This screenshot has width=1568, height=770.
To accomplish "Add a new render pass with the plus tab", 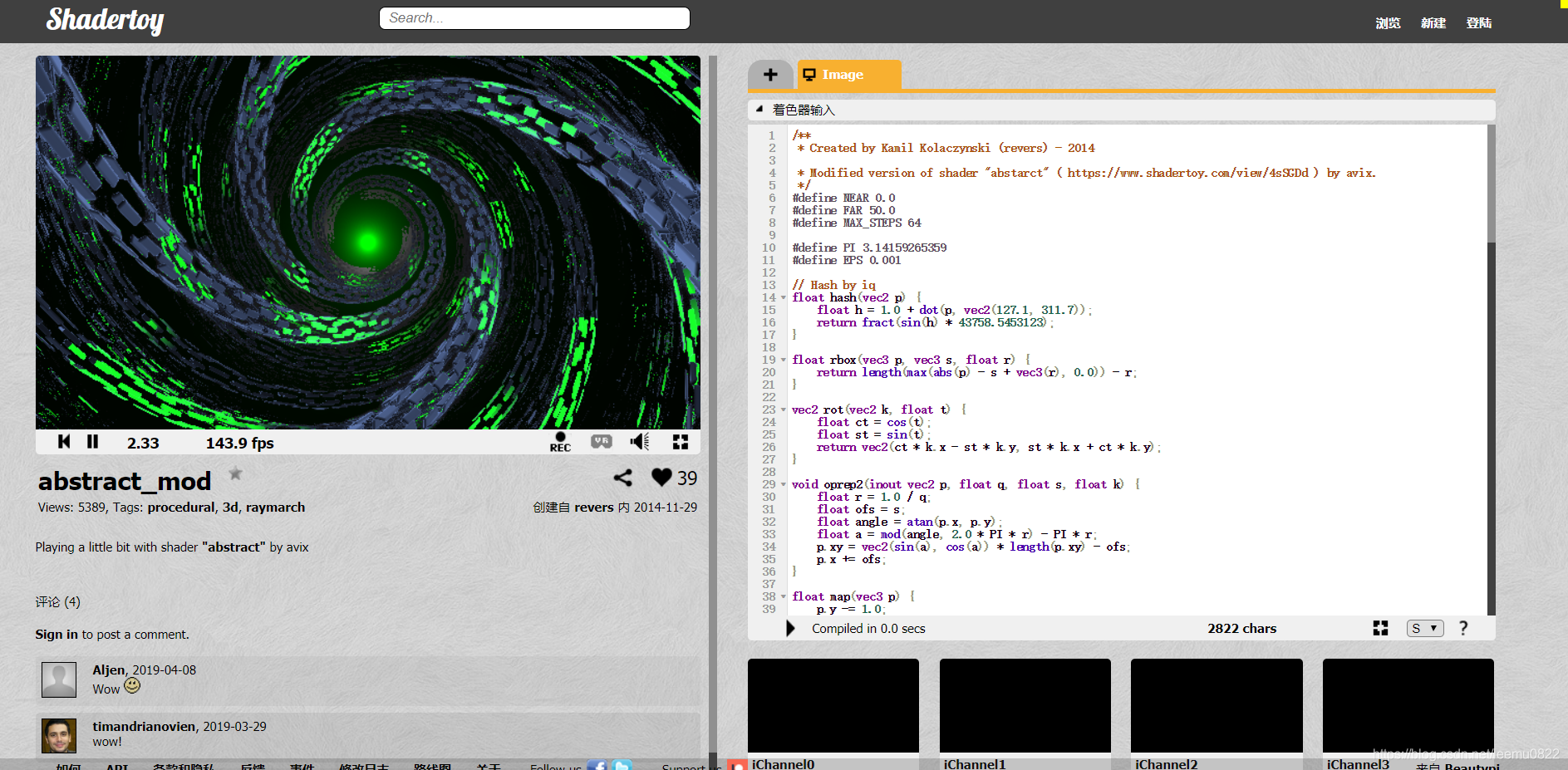I will click(770, 74).
